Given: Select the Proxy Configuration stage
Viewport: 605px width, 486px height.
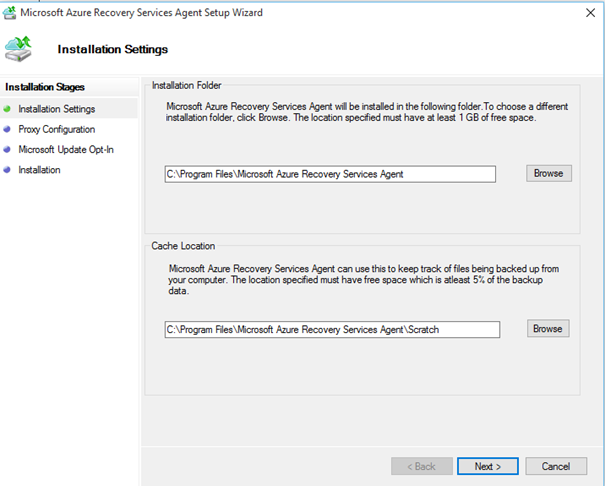Looking at the screenshot, I should point(57,129).
